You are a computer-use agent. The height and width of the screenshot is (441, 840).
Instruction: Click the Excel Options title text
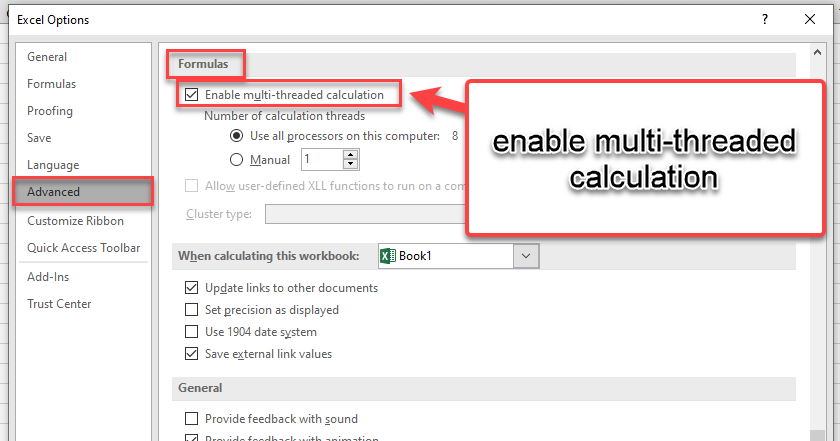tap(53, 20)
